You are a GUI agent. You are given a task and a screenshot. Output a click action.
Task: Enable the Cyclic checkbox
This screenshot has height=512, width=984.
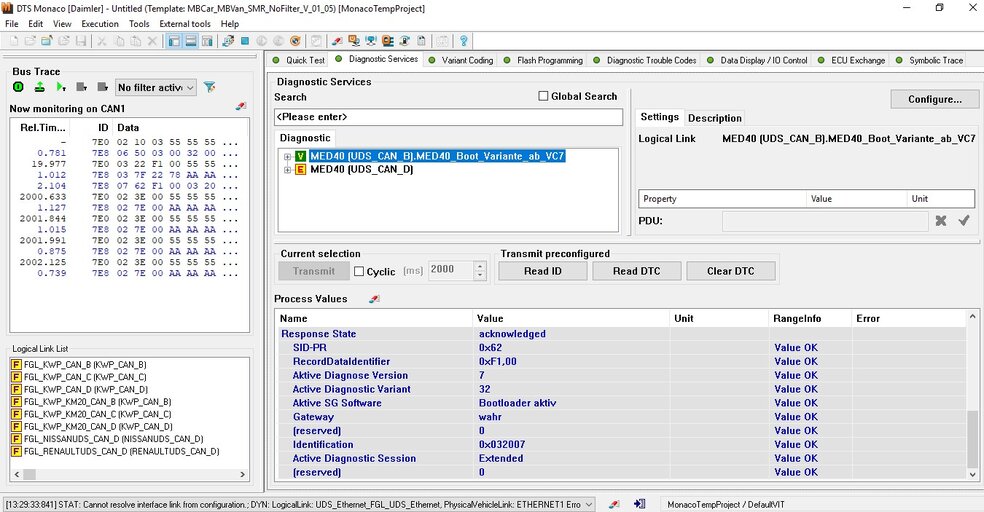click(x=359, y=271)
